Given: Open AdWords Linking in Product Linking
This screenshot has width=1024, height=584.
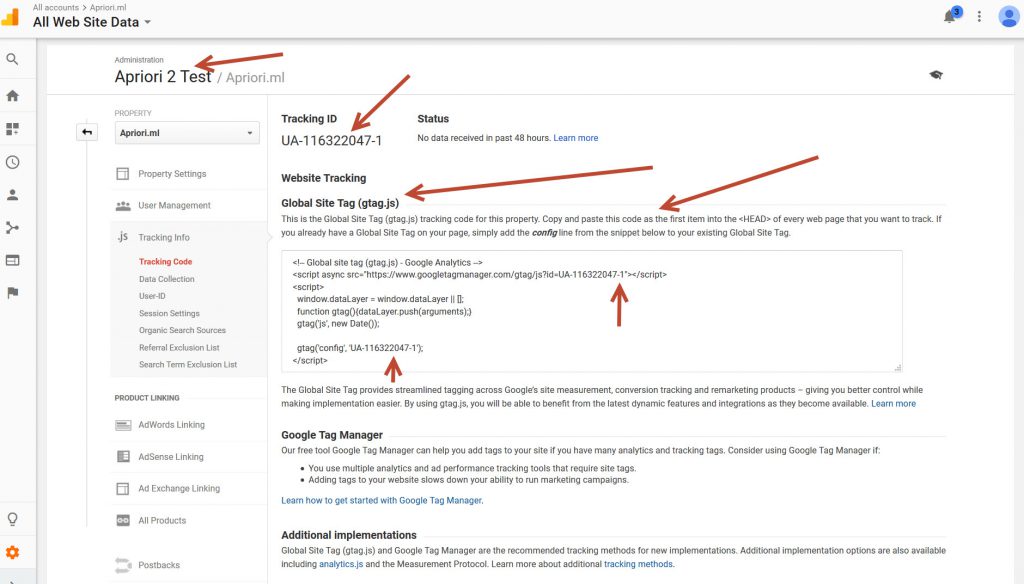Looking at the screenshot, I should (x=171, y=425).
